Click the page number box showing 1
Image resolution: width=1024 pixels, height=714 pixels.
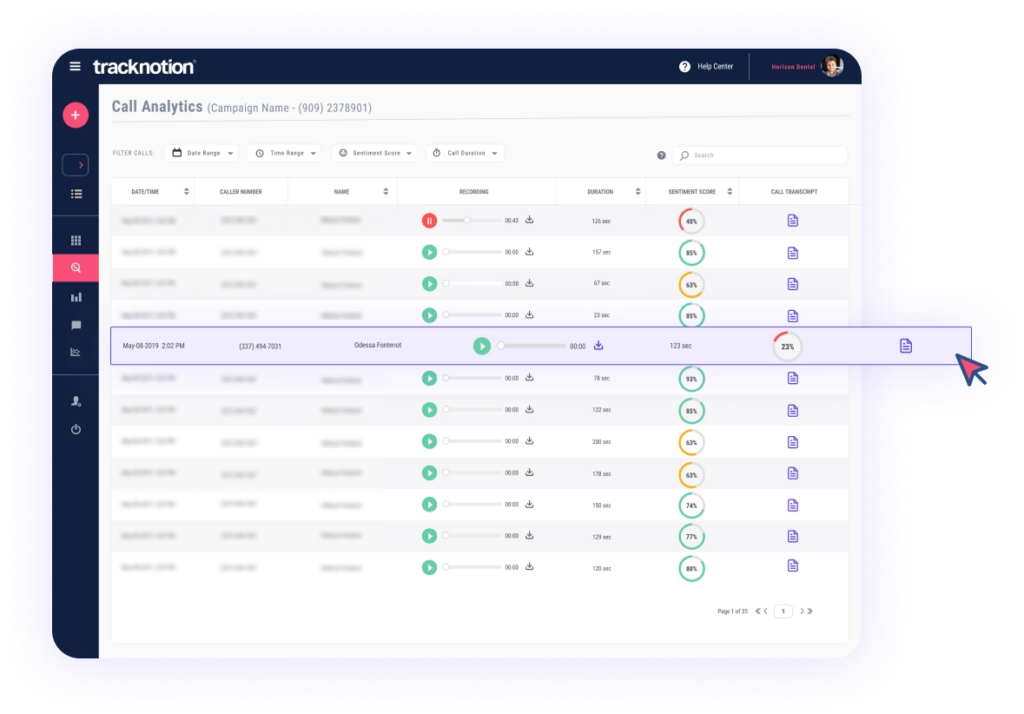783,611
